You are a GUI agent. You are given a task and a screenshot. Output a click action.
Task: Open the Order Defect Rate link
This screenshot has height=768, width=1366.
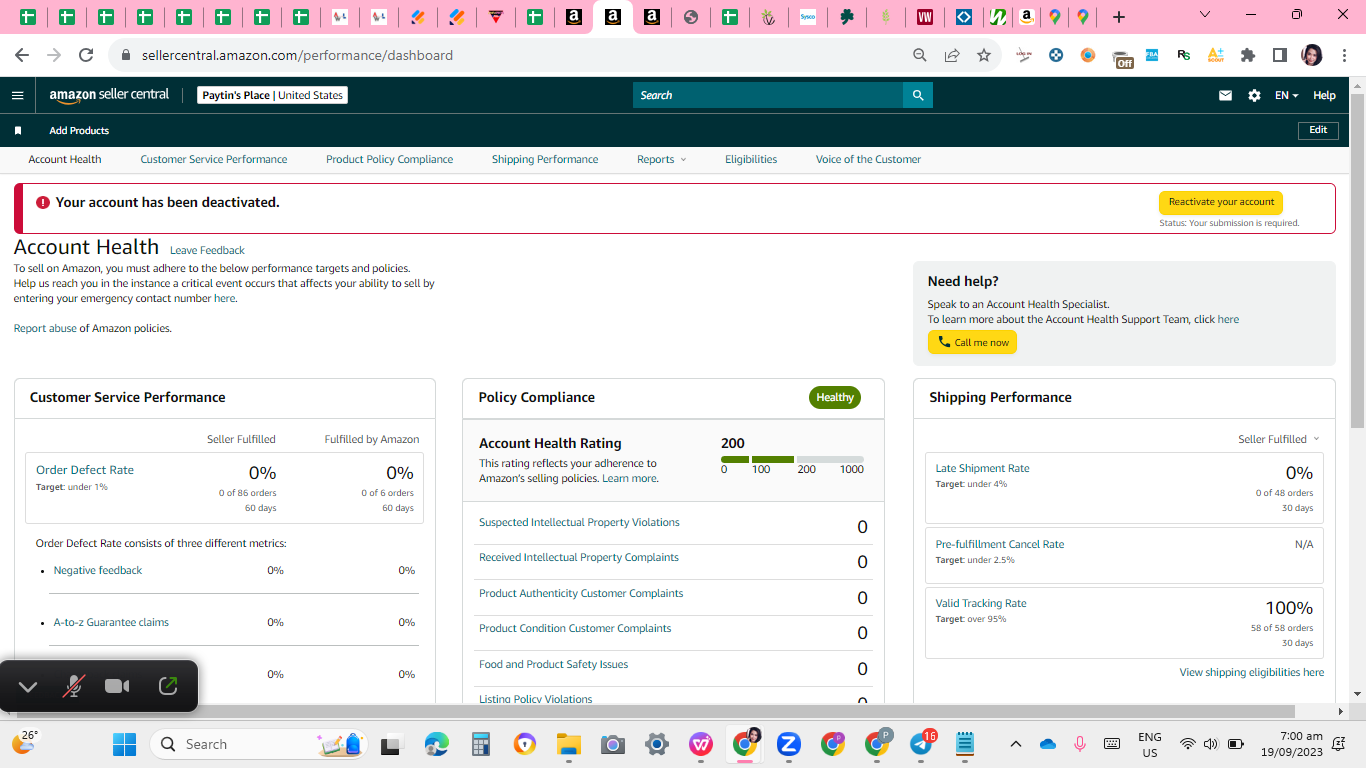point(85,470)
